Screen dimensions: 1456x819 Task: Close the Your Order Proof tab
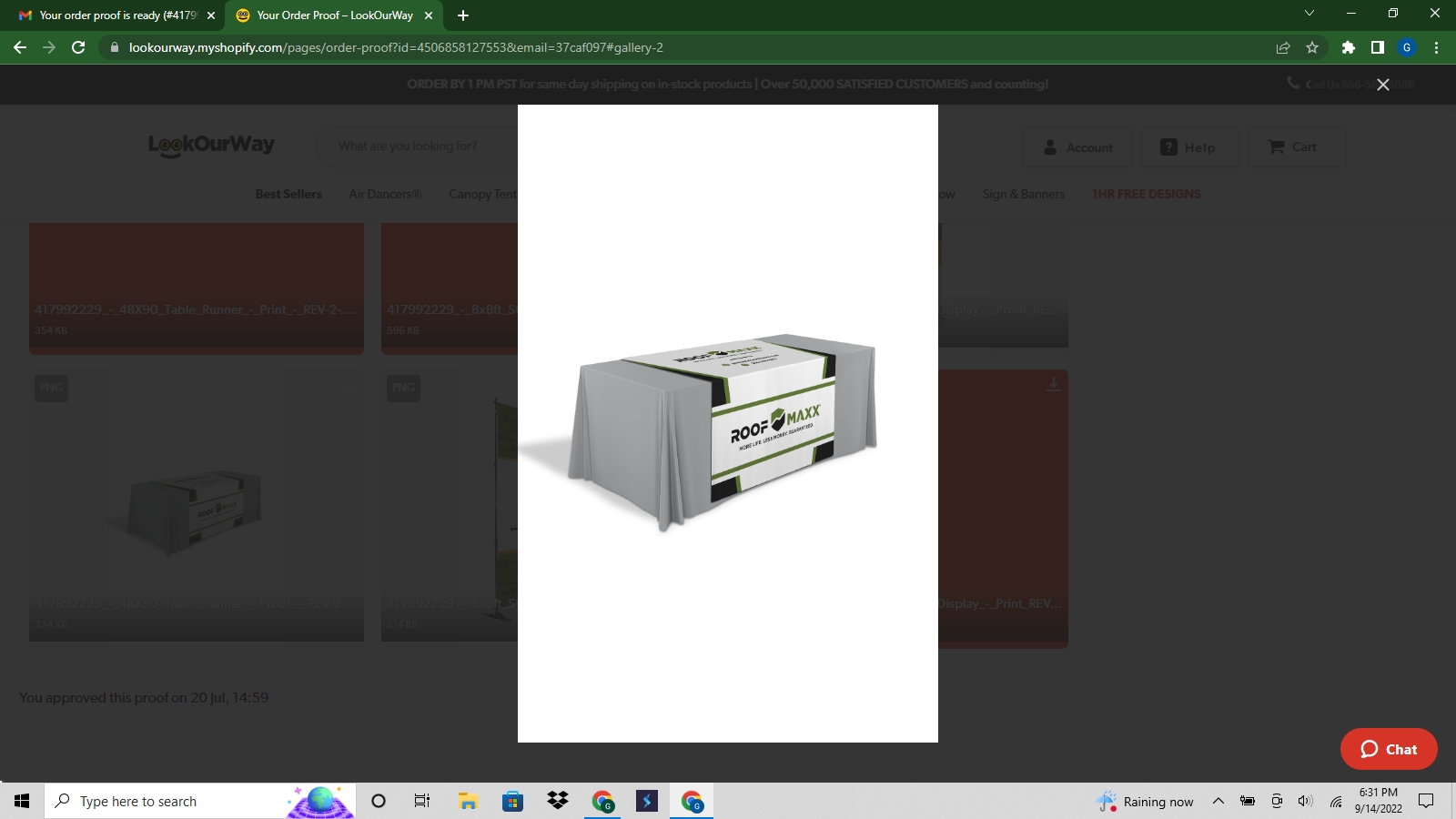pyautogui.click(x=429, y=15)
